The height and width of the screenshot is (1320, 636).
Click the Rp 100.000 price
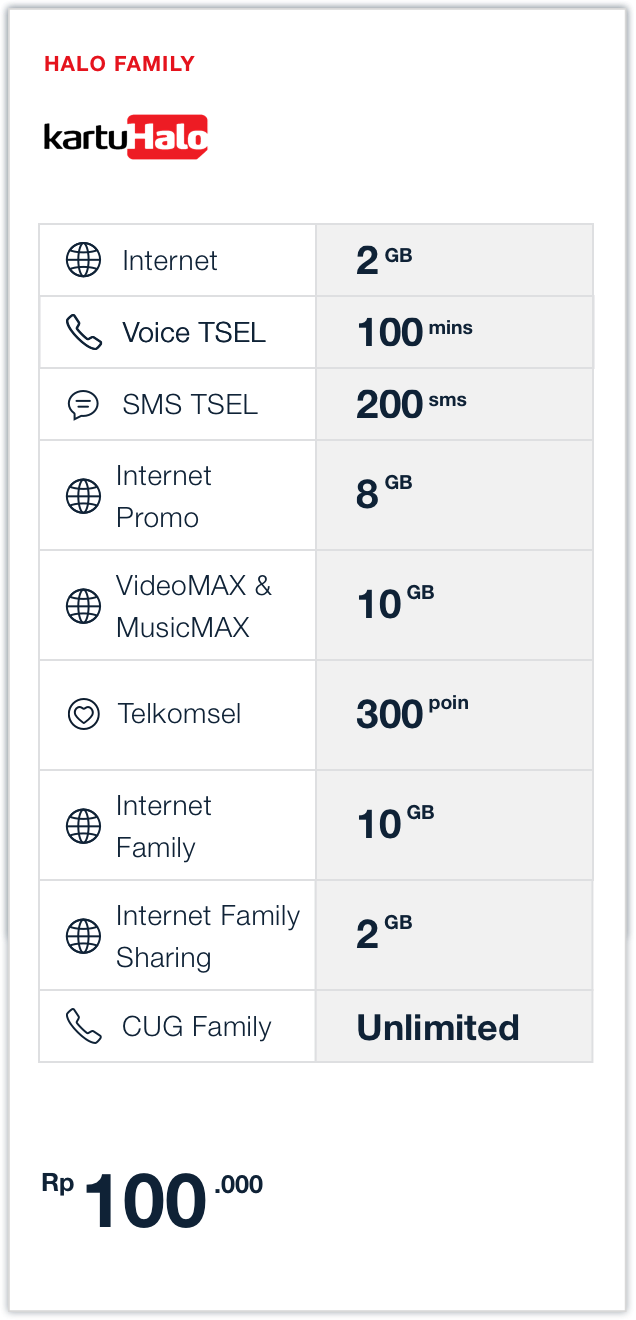click(x=152, y=1200)
